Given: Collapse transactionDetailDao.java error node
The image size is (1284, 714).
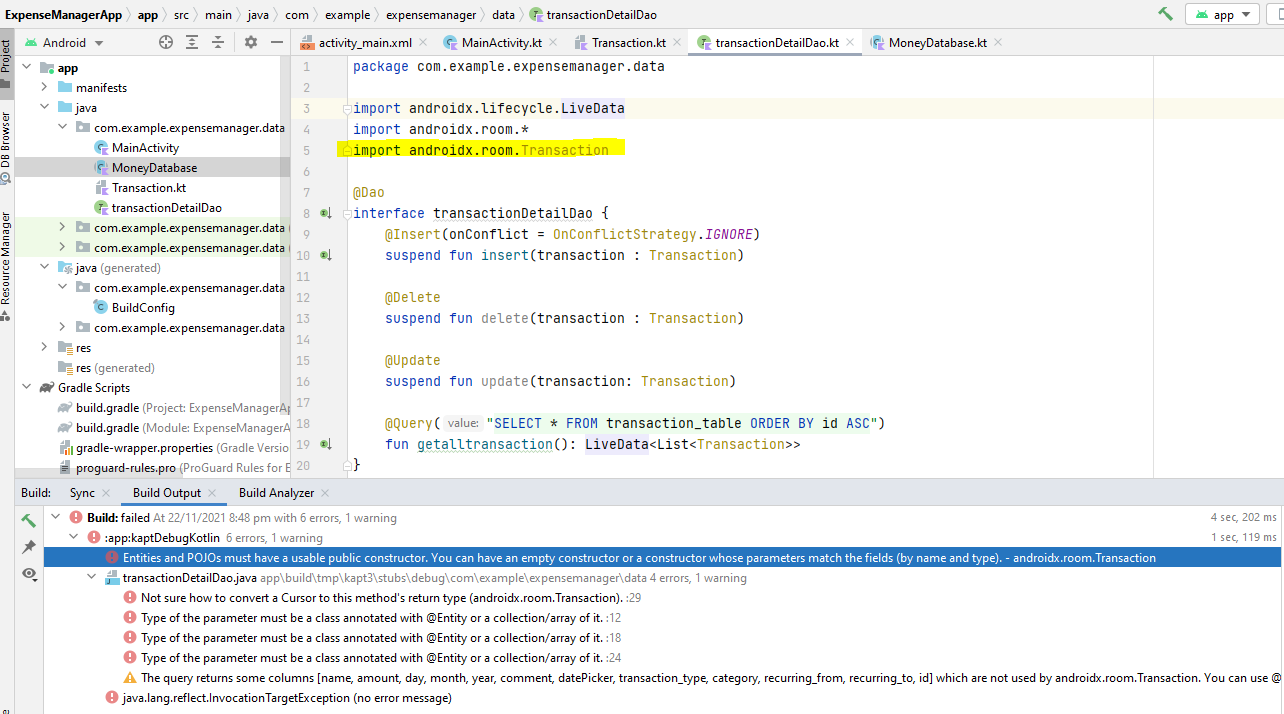Looking at the screenshot, I should [x=92, y=578].
